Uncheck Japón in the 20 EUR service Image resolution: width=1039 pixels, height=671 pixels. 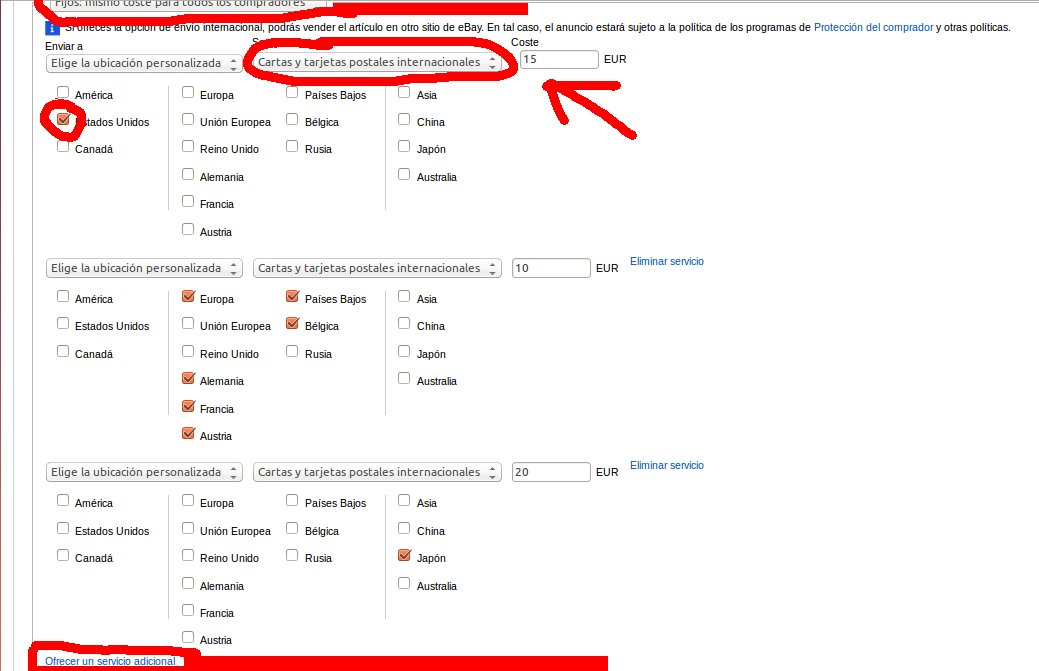404,557
